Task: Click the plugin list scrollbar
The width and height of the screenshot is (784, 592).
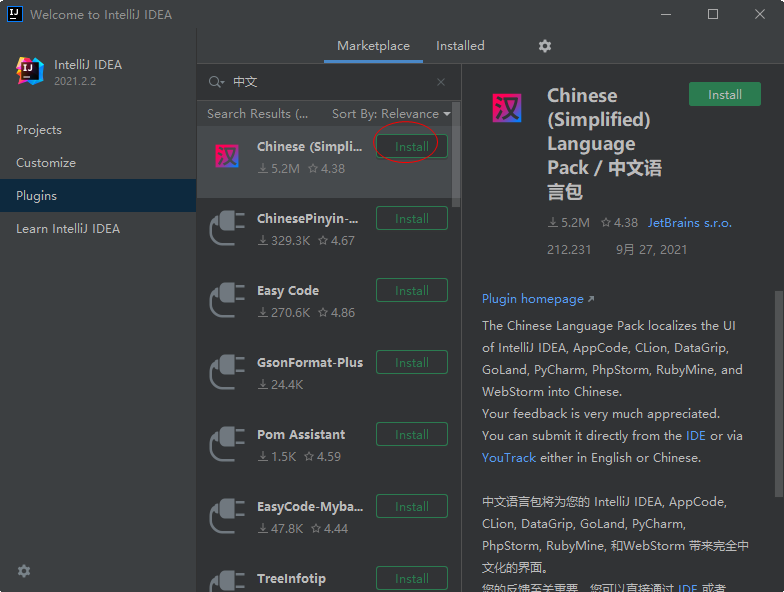Action: tap(456, 154)
